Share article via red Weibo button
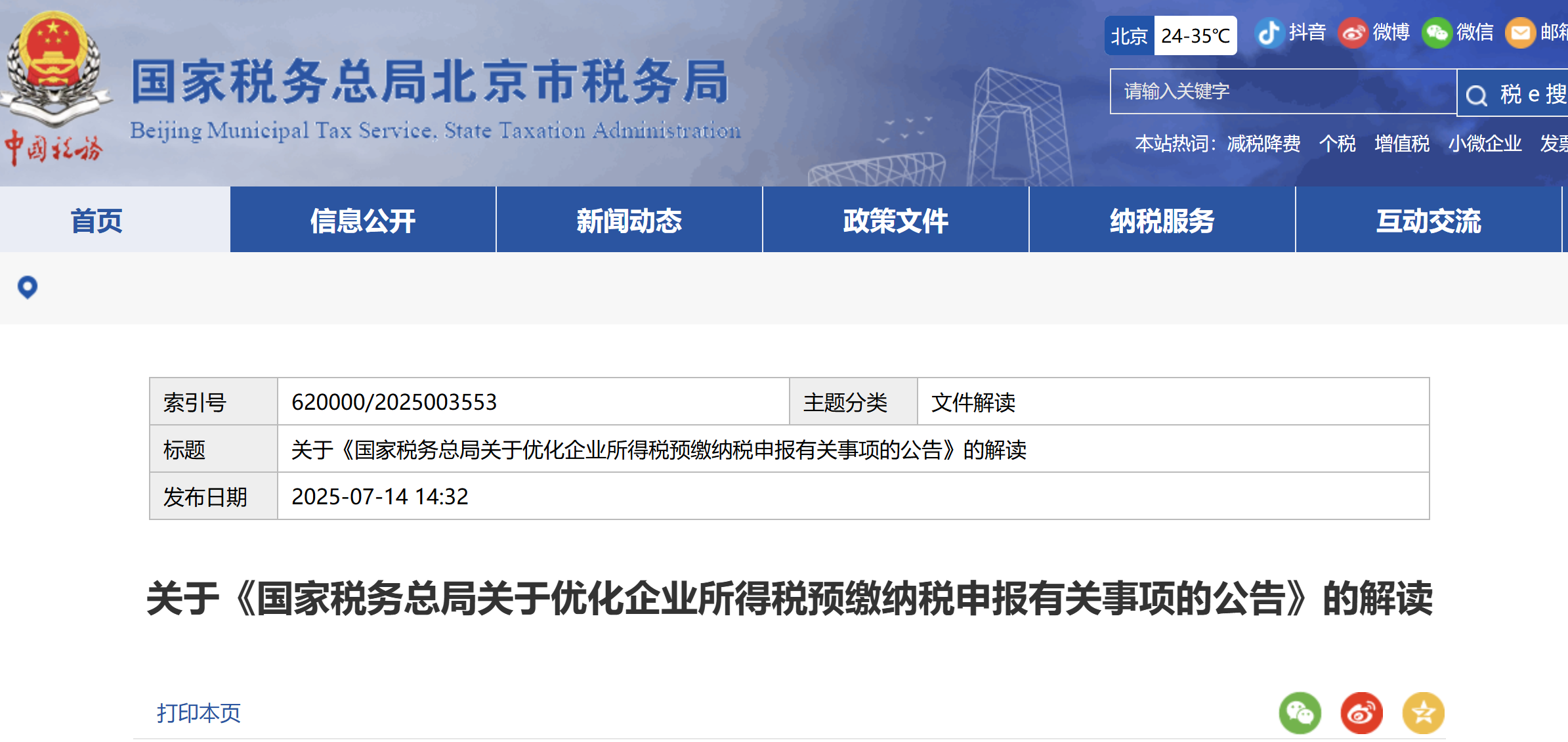This screenshot has width=1568, height=742. [x=1361, y=712]
